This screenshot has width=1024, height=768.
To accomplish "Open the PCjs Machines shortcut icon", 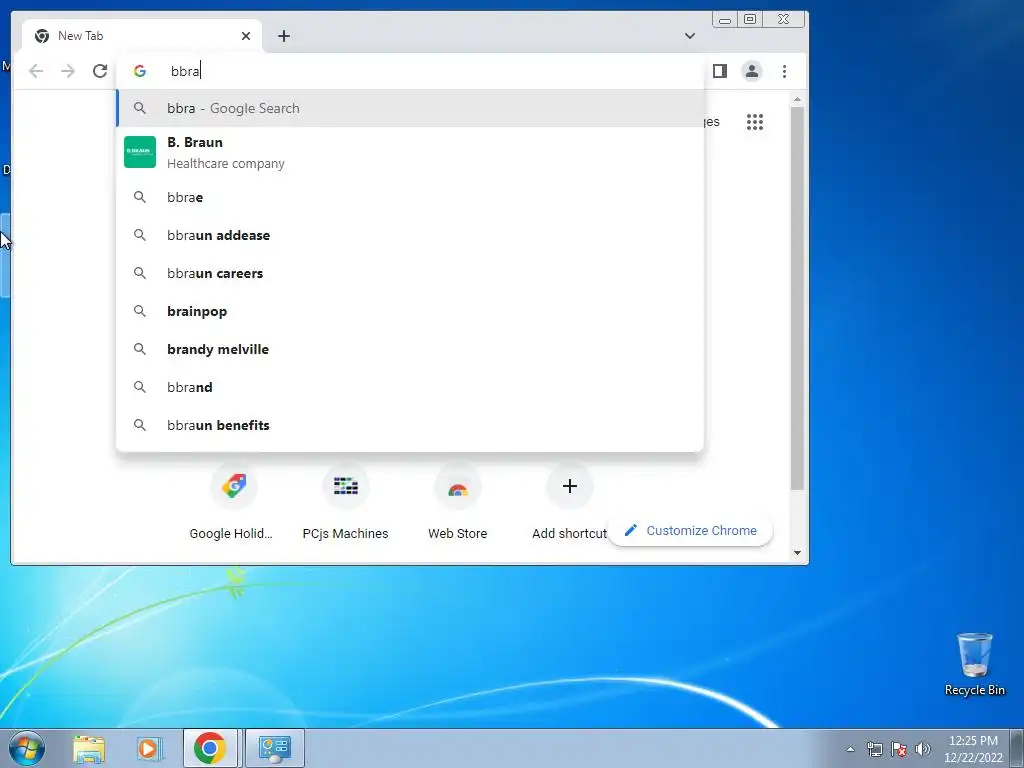I will coord(345,487).
